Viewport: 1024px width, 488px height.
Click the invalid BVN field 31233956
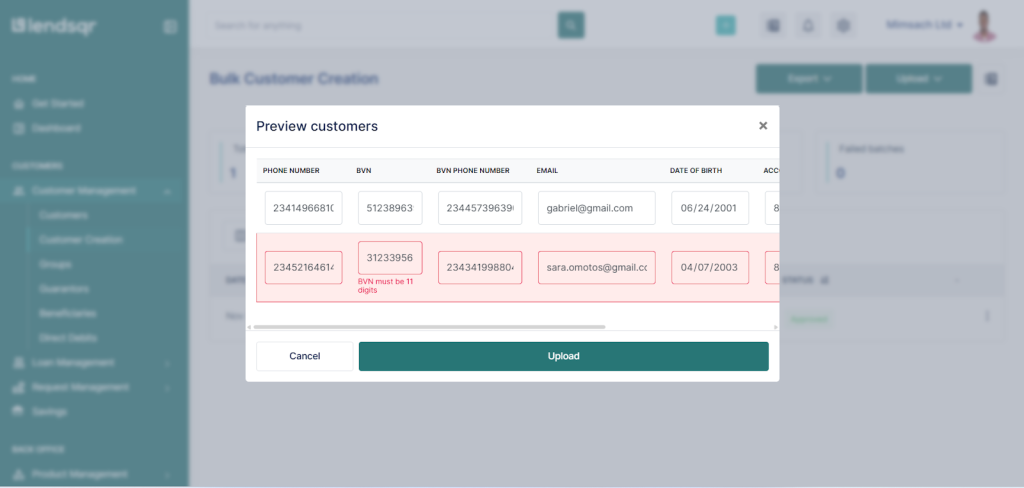pos(390,258)
